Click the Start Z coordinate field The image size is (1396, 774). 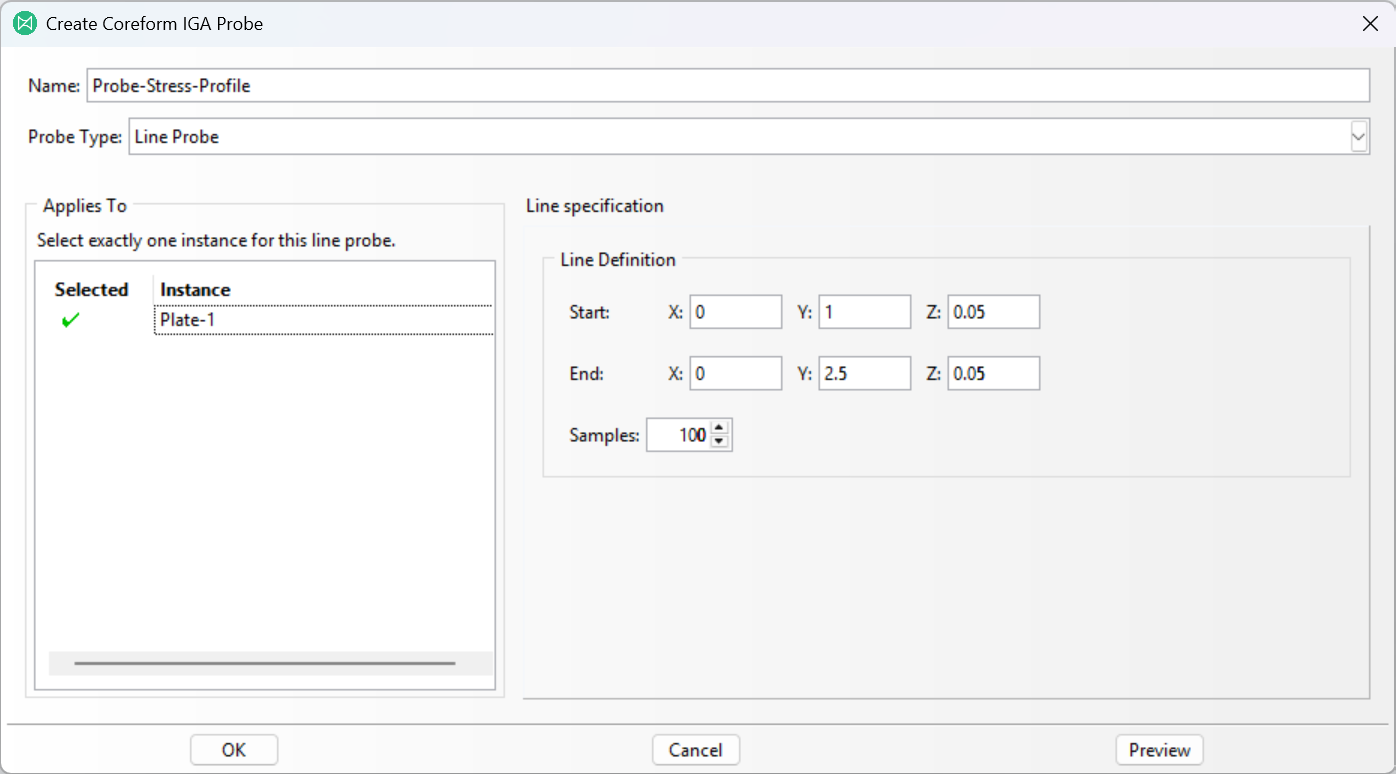pyautogui.click(x=994, y=312)
